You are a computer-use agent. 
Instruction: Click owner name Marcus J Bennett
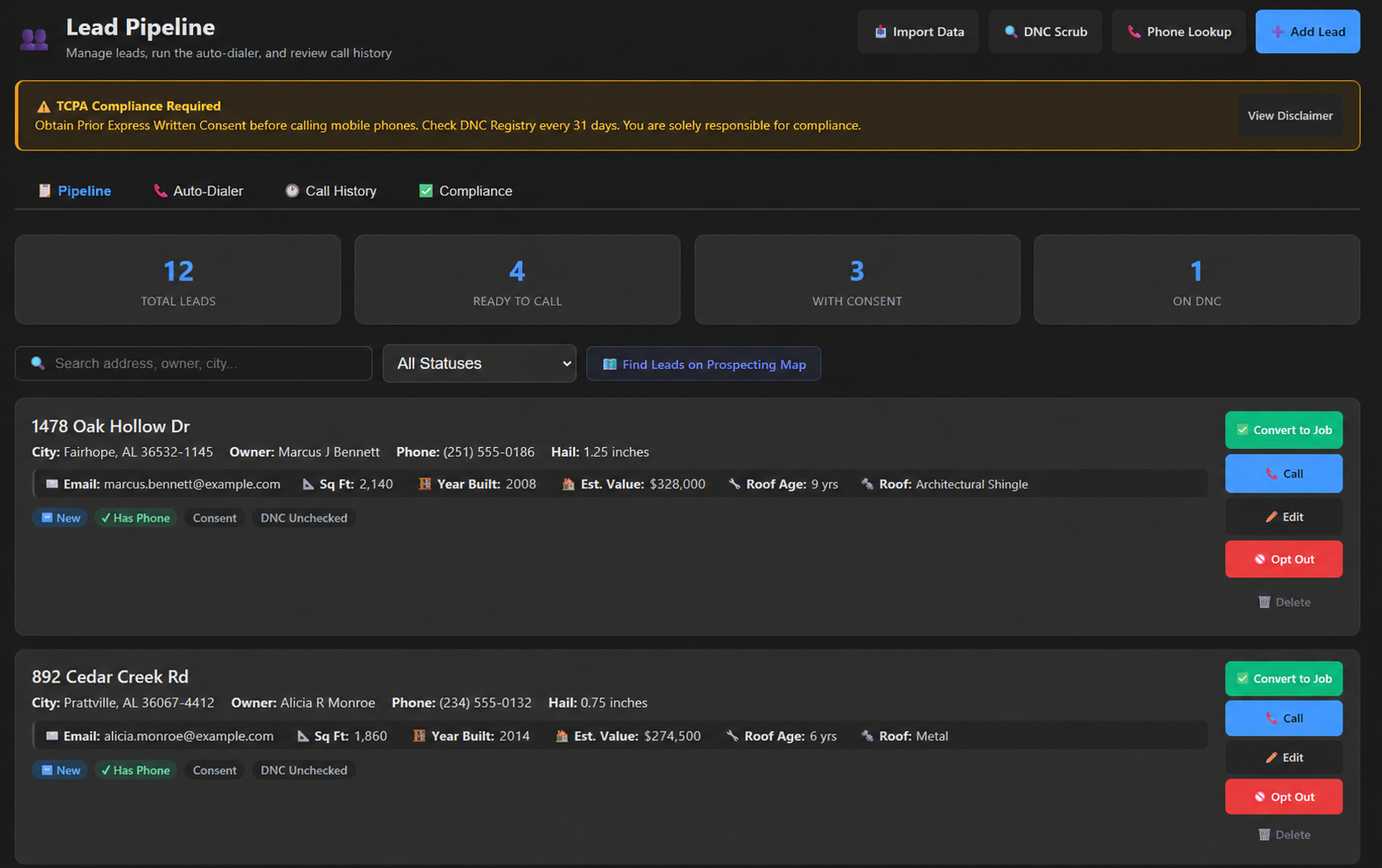[328, 452]
